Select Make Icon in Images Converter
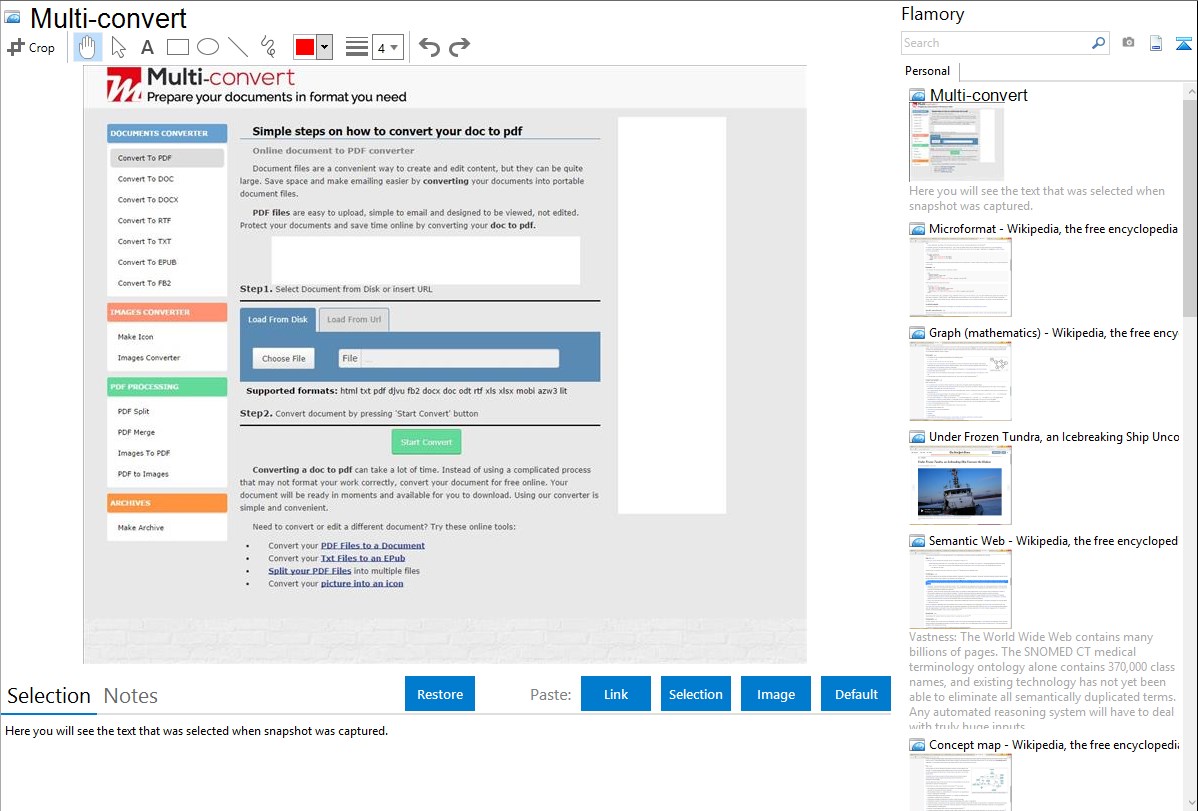The height and width of the screenshot is (811, 1198). point(135,337)
